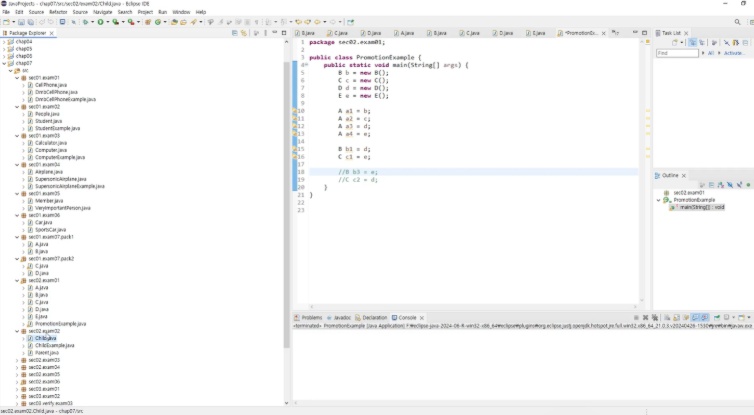Open the Refactor menu
Screen dimensions: 754x415
[58, 12]
